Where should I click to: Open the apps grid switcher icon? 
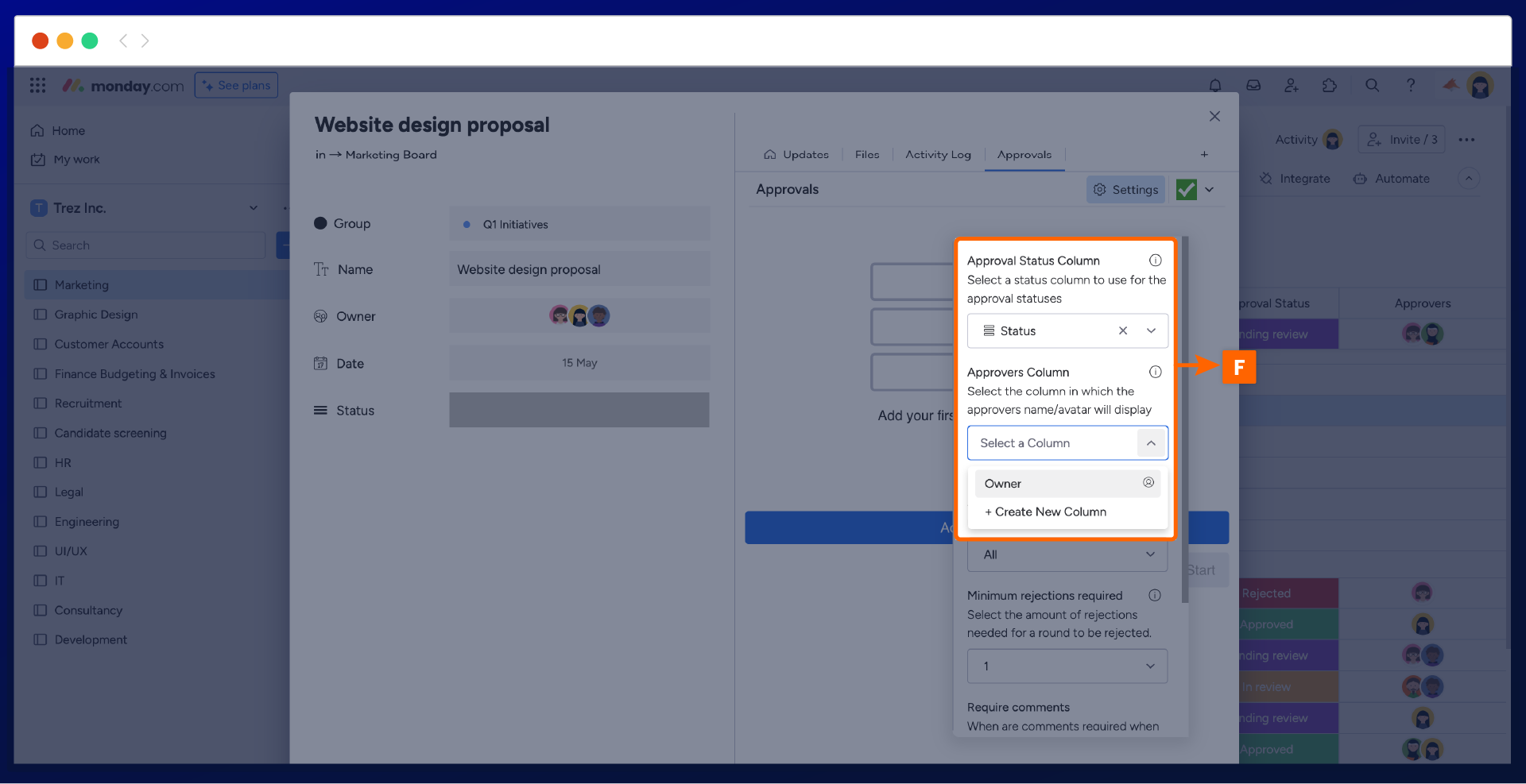coord(37,85)
